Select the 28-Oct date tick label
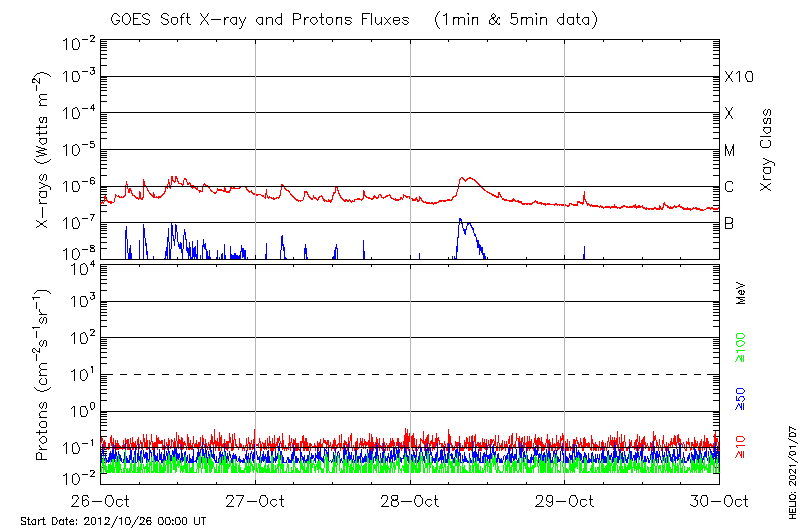 click(410, 501)
